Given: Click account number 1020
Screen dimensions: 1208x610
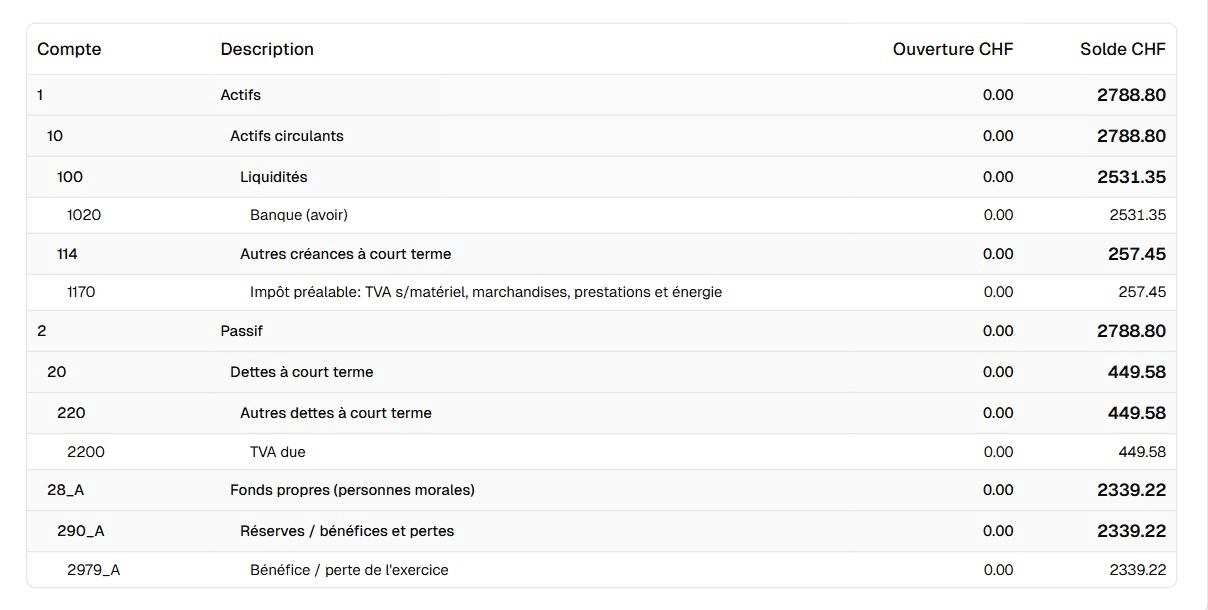Looking at the screenshot, I should click(x=84, y=215).
